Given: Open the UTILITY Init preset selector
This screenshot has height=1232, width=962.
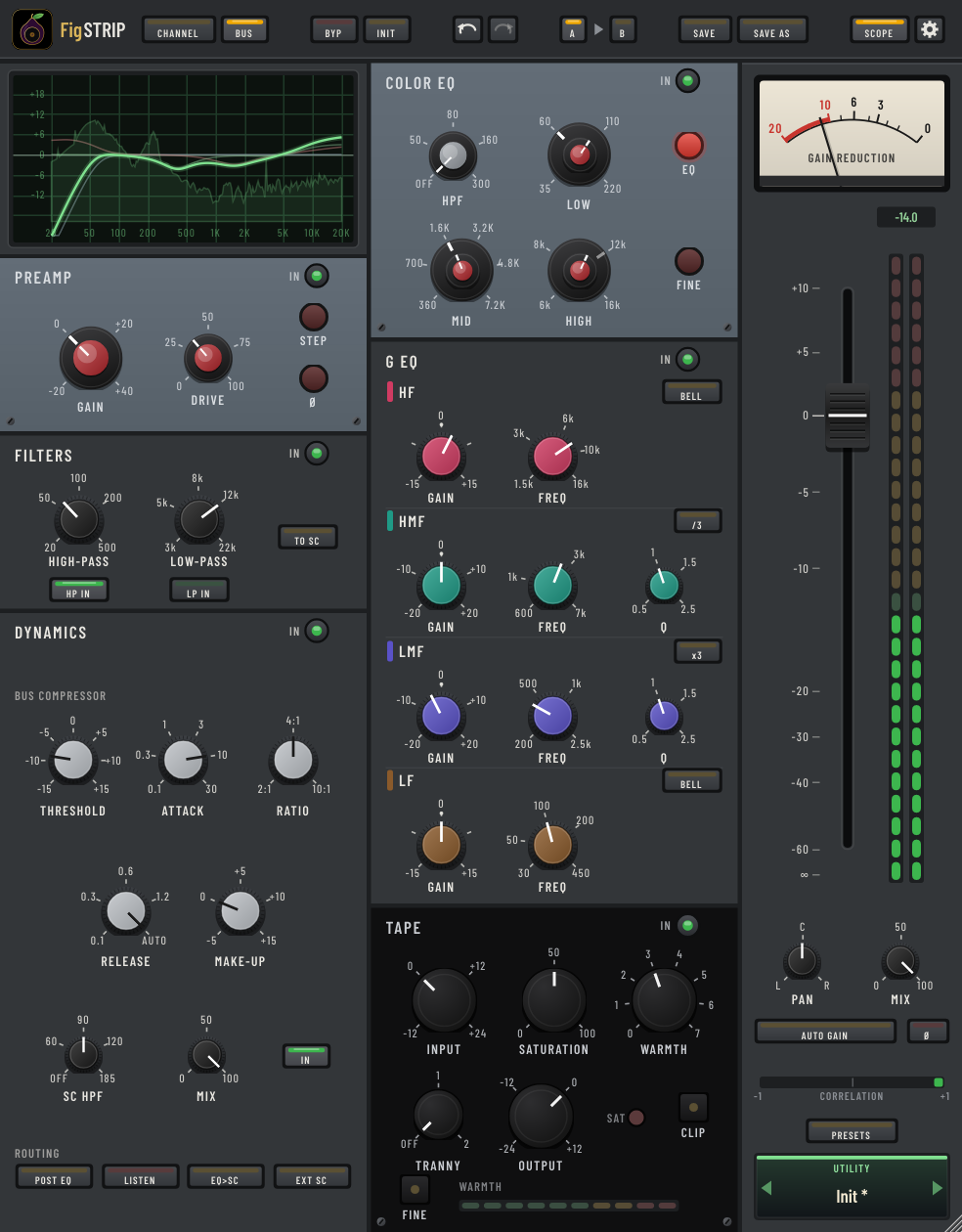Looking at the screenshot, I should (x=852, y=1188).
